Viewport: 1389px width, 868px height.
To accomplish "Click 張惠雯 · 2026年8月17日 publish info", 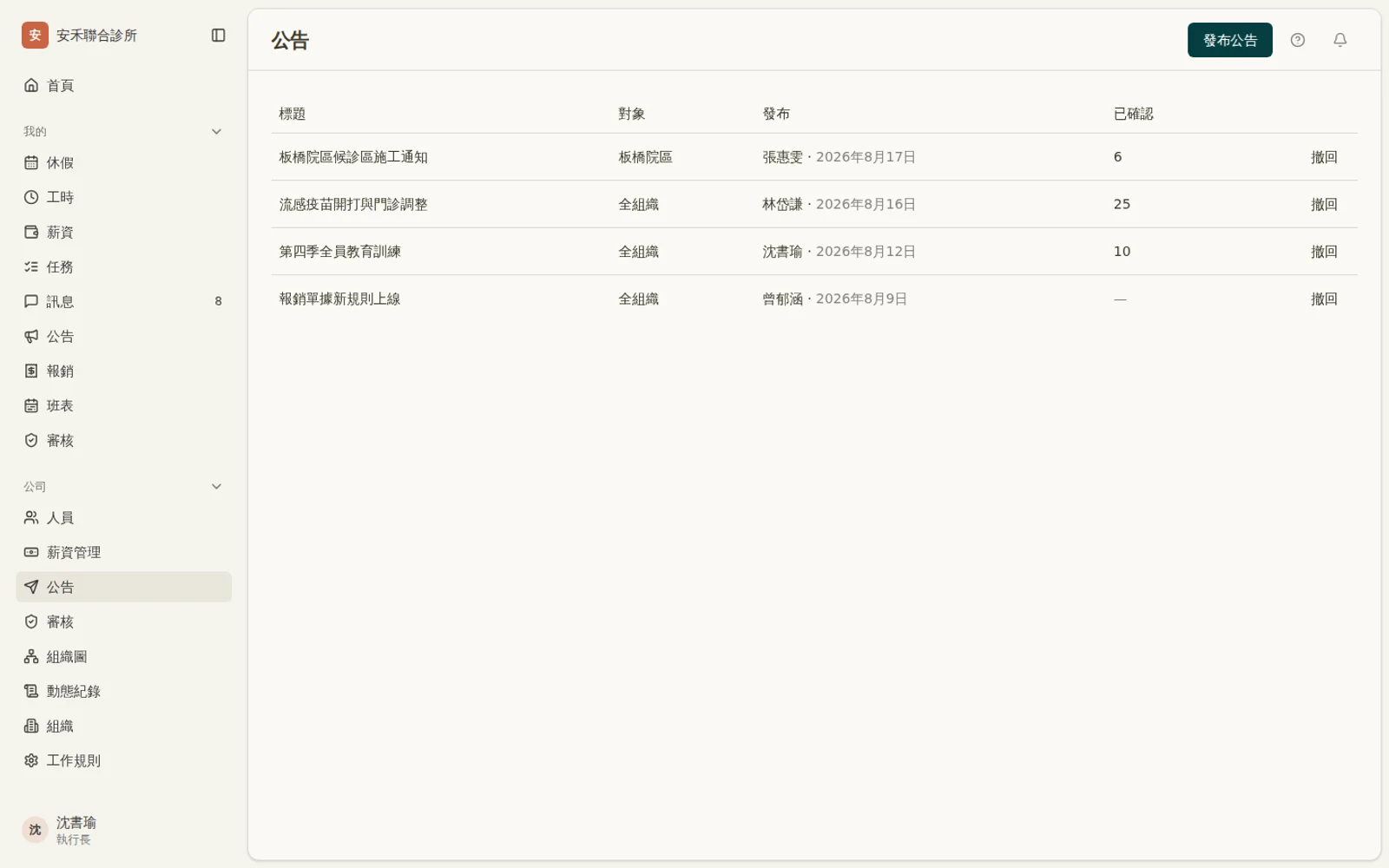I will tap(839, 157).
